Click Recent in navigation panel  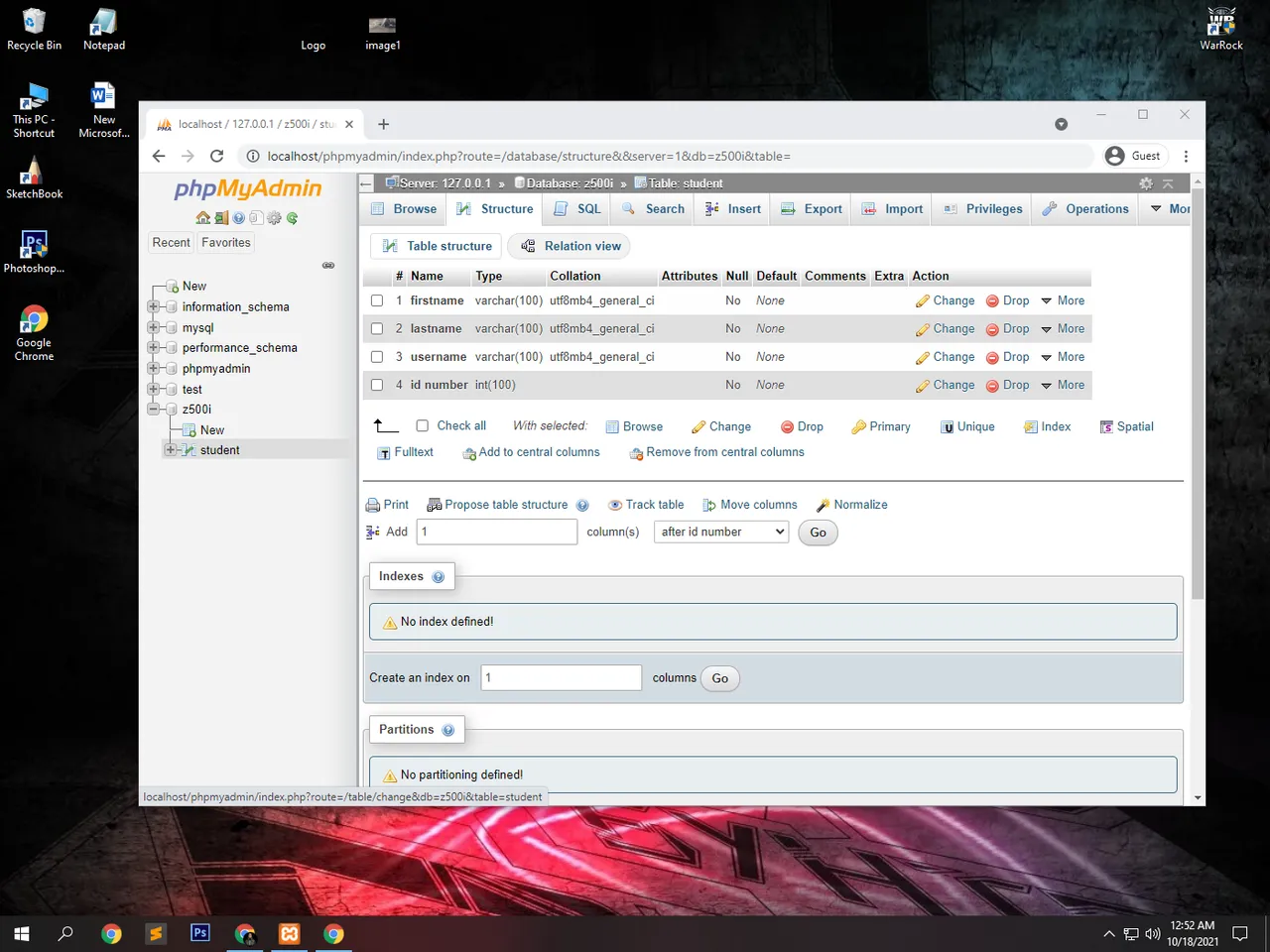pyautogui.click(x=171, y=243)
